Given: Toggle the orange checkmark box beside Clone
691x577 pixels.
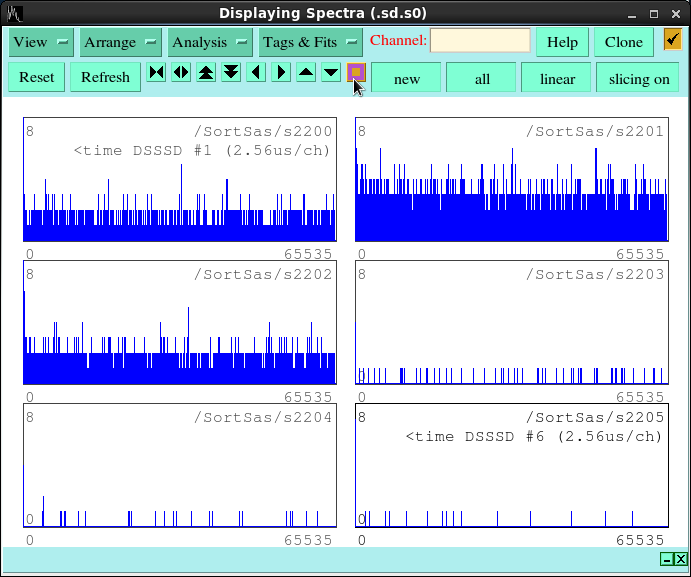Looking at the screenshot, I should point(673,40).
